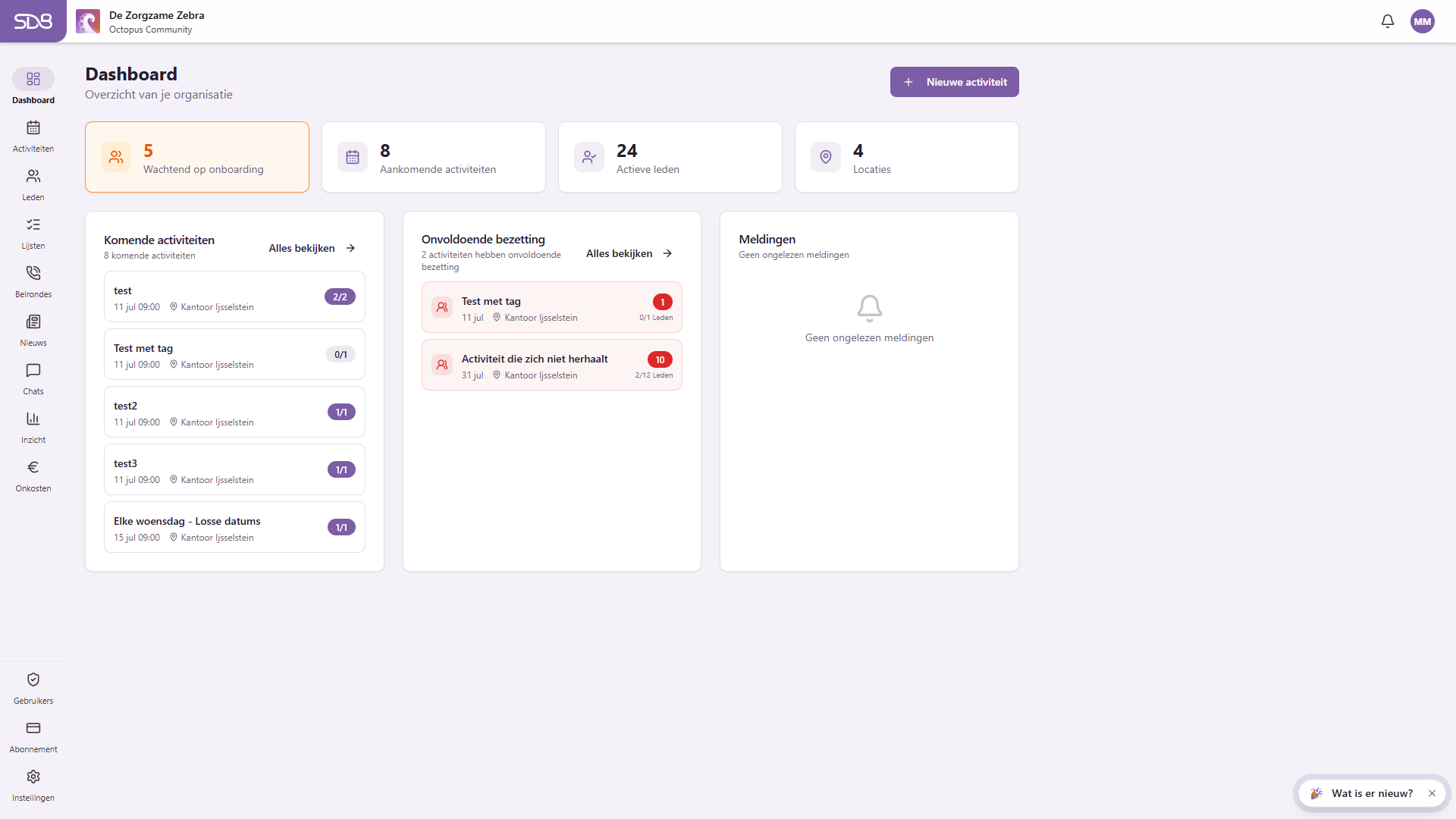Click Nieuwe activiteit button
Screen dimensions: 1456x819
point(955,82)
